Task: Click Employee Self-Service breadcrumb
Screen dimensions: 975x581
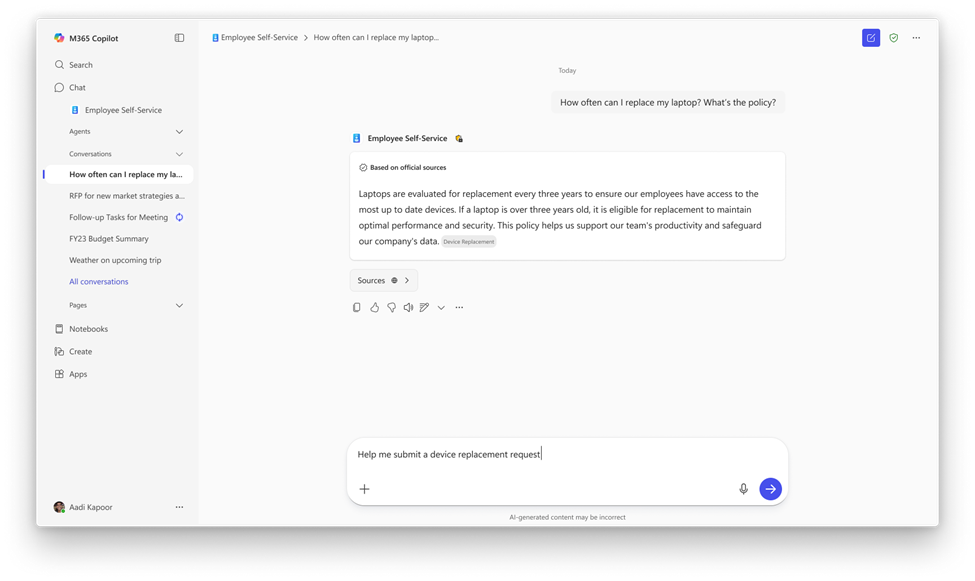Action: click(x=255, y=38)
